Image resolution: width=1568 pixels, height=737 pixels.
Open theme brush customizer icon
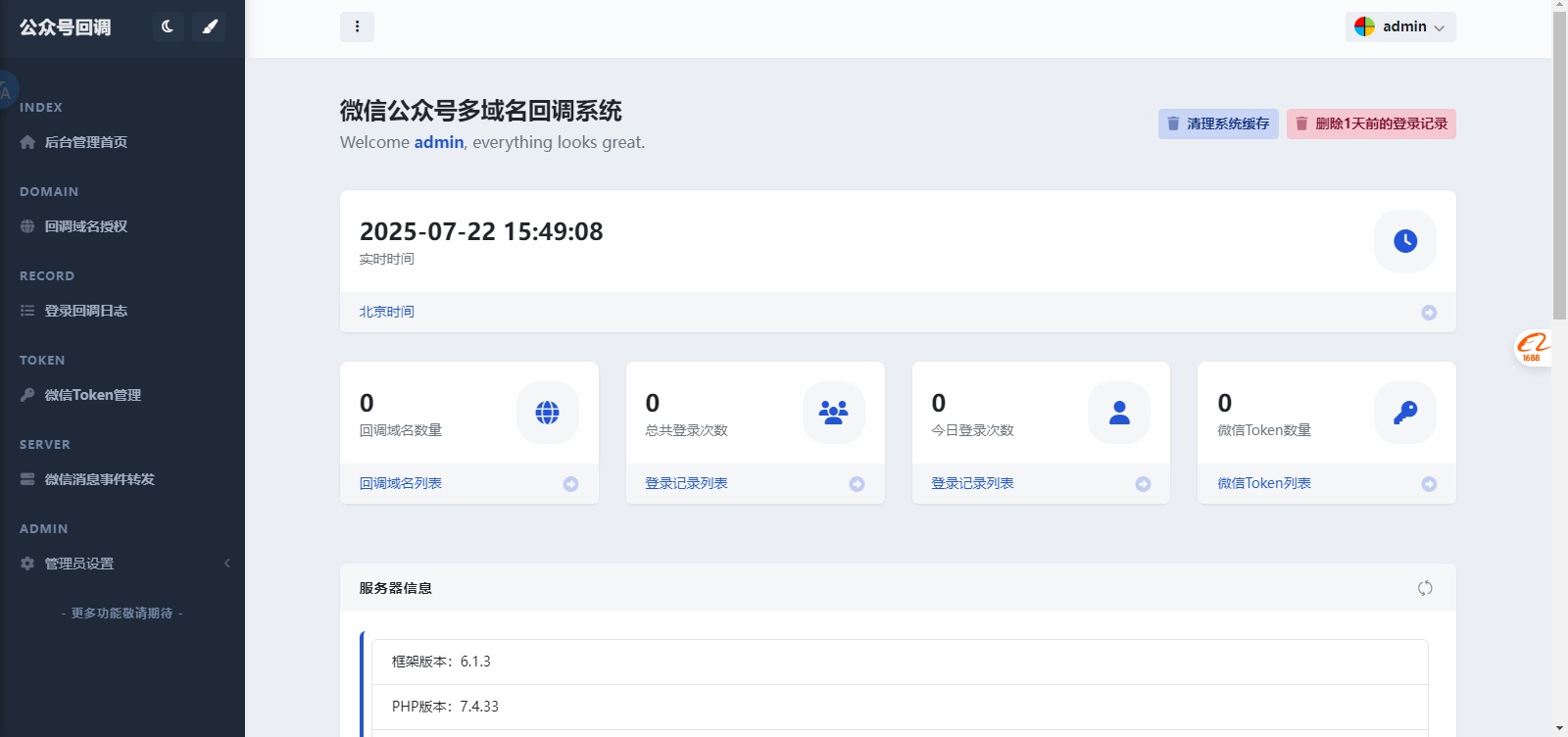[x=210, y=26]
